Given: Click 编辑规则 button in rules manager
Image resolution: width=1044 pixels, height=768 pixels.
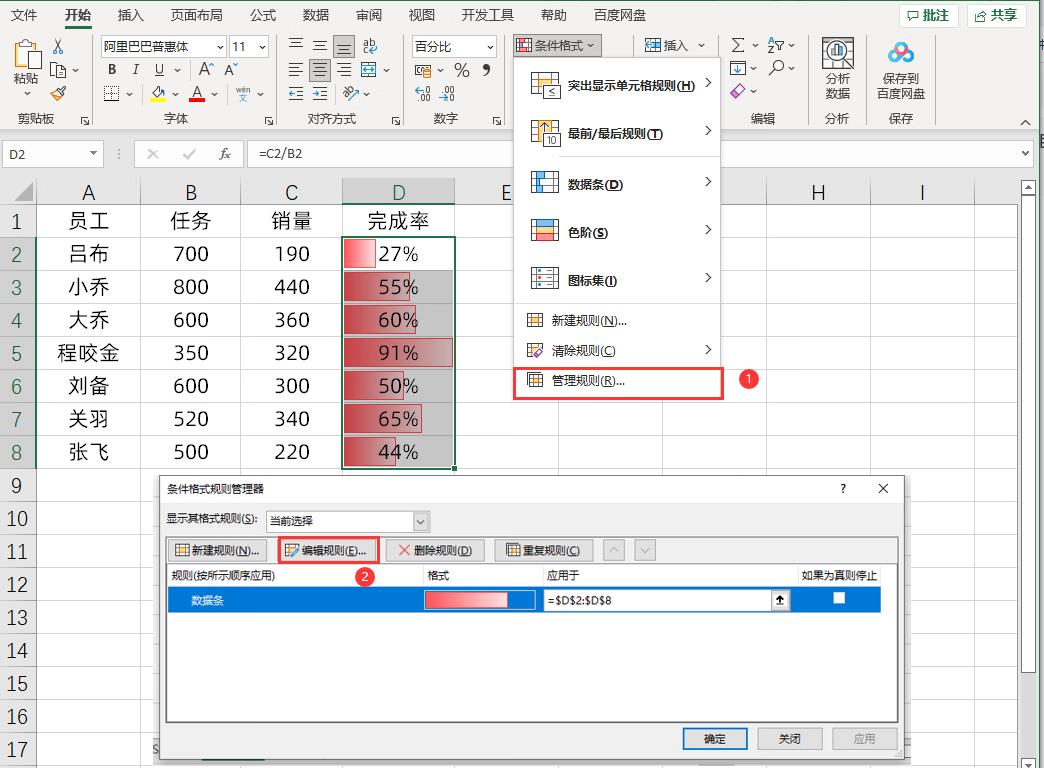Looking at the screenshot, I should [327, 550].
